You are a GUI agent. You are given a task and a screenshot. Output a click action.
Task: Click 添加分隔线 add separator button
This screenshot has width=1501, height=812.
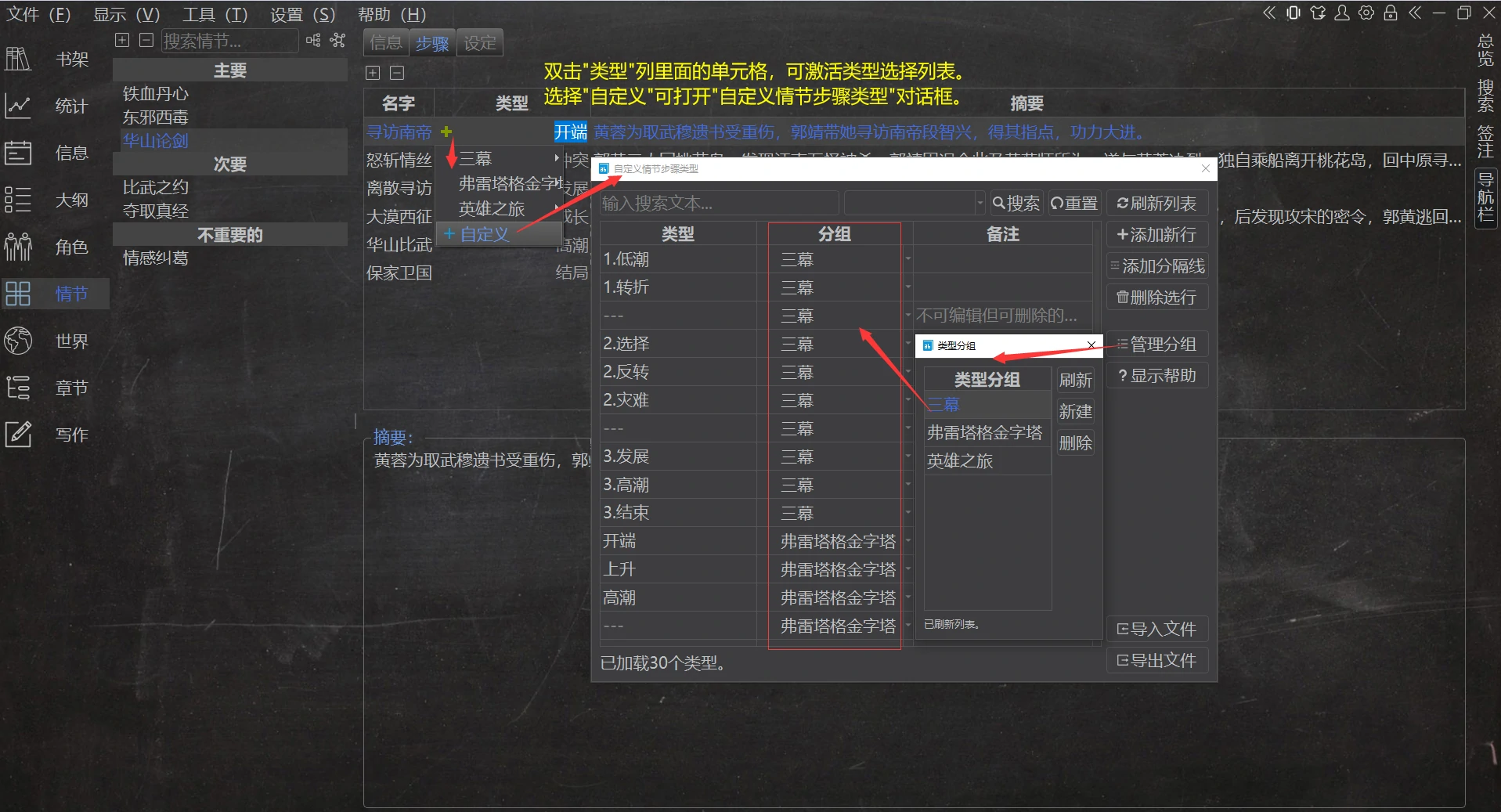(1157, 266)
